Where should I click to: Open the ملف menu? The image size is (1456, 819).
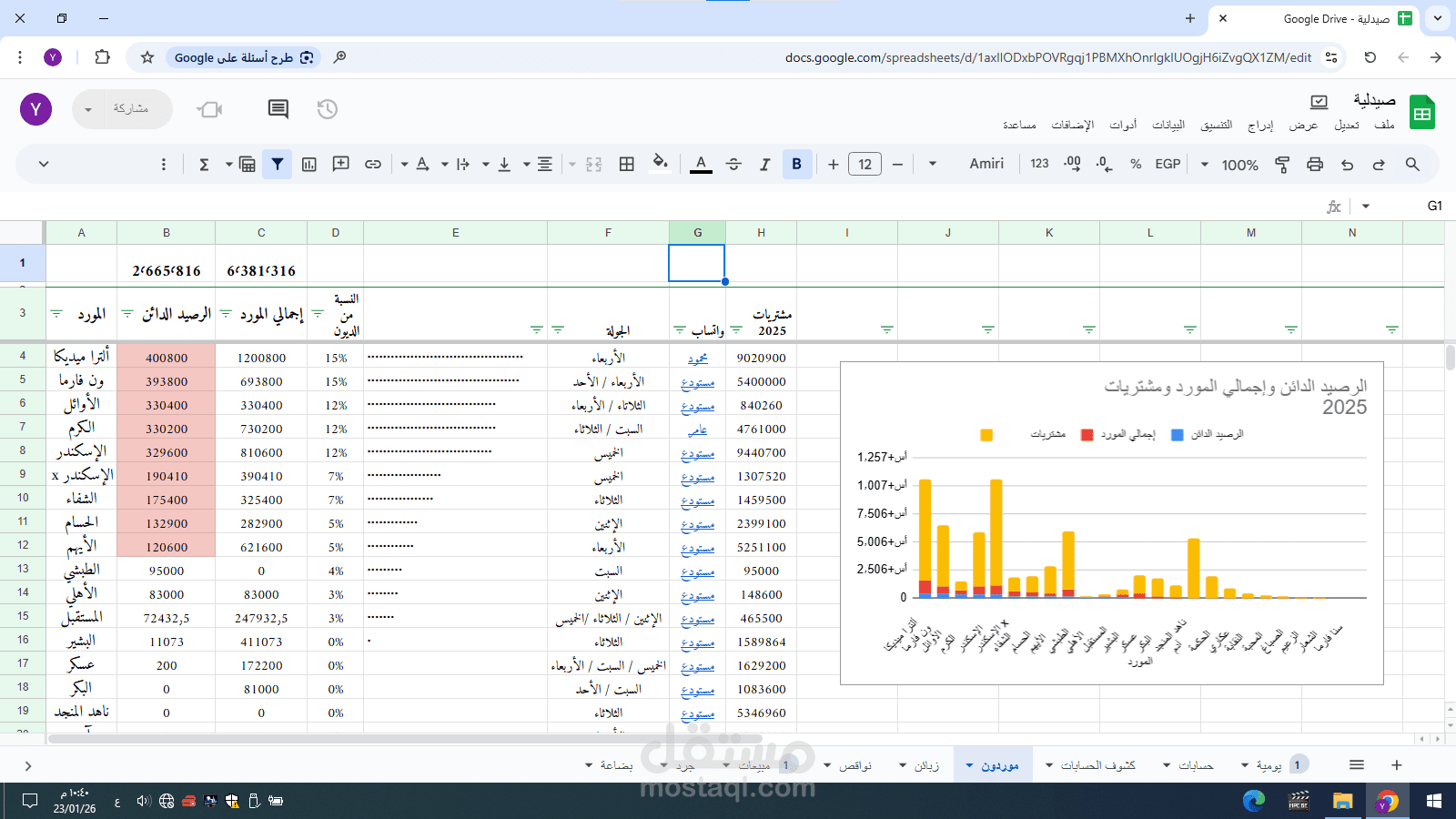pyautogui.click(x=1384, y=125)
